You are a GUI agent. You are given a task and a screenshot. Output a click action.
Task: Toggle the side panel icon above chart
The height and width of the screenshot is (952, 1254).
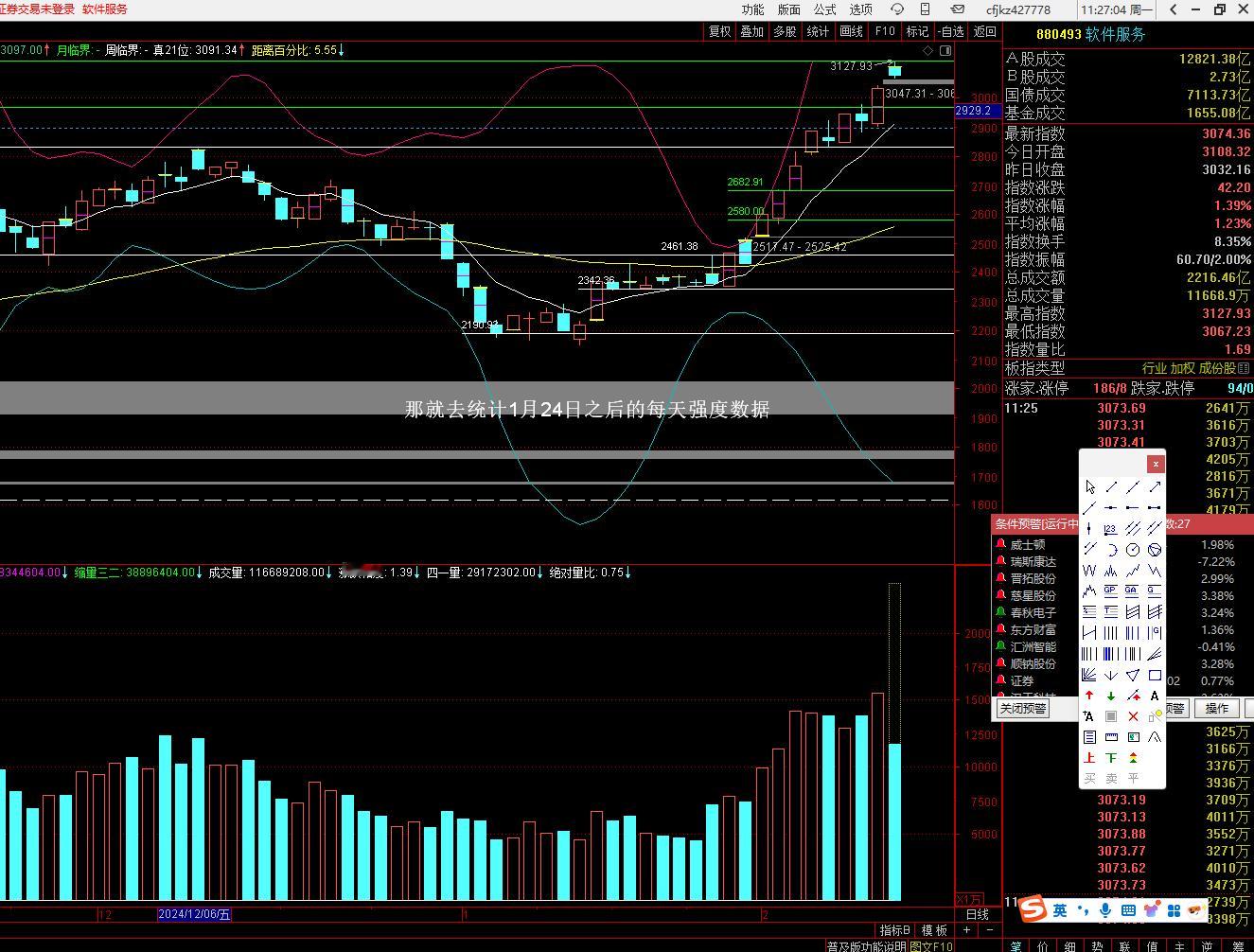coord(945,50)
